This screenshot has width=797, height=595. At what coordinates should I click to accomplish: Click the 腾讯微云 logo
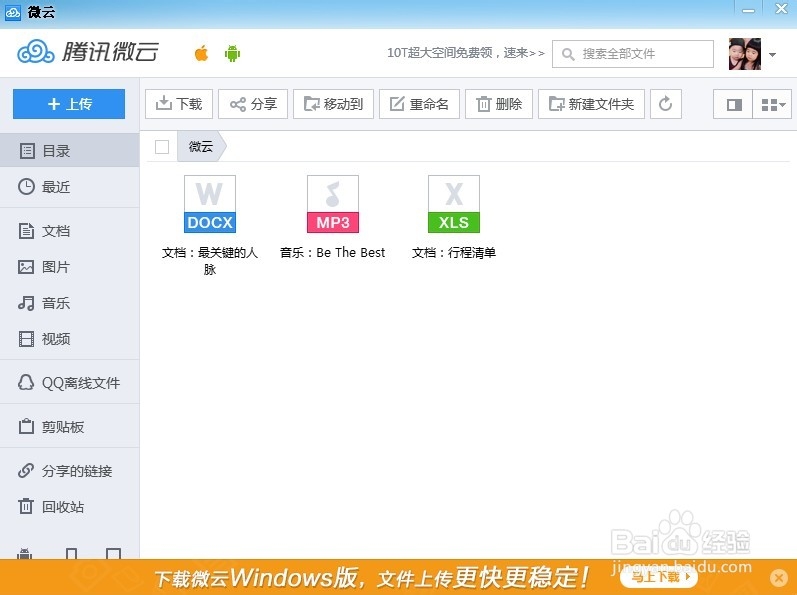88,52
